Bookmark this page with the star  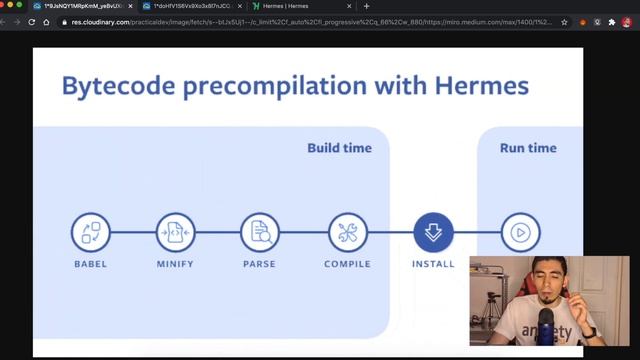(x=564, y=22)
